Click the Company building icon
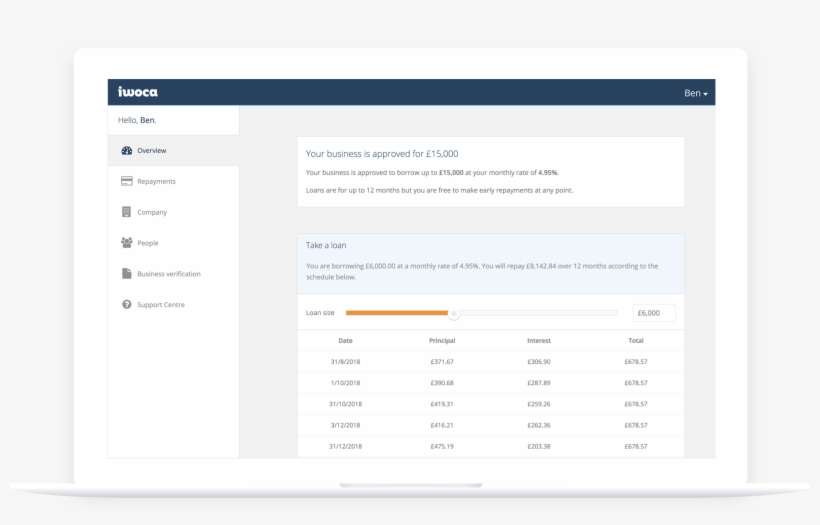 (x=126, y=212)
